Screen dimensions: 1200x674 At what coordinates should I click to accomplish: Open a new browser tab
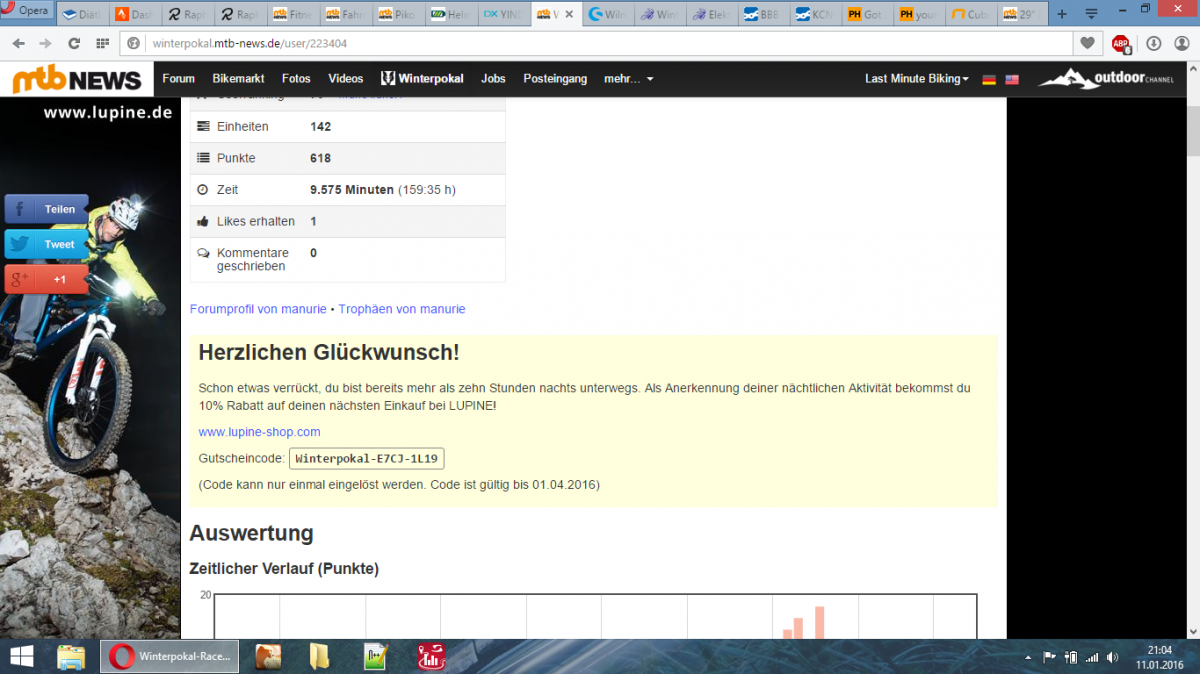coord(1062,14)
